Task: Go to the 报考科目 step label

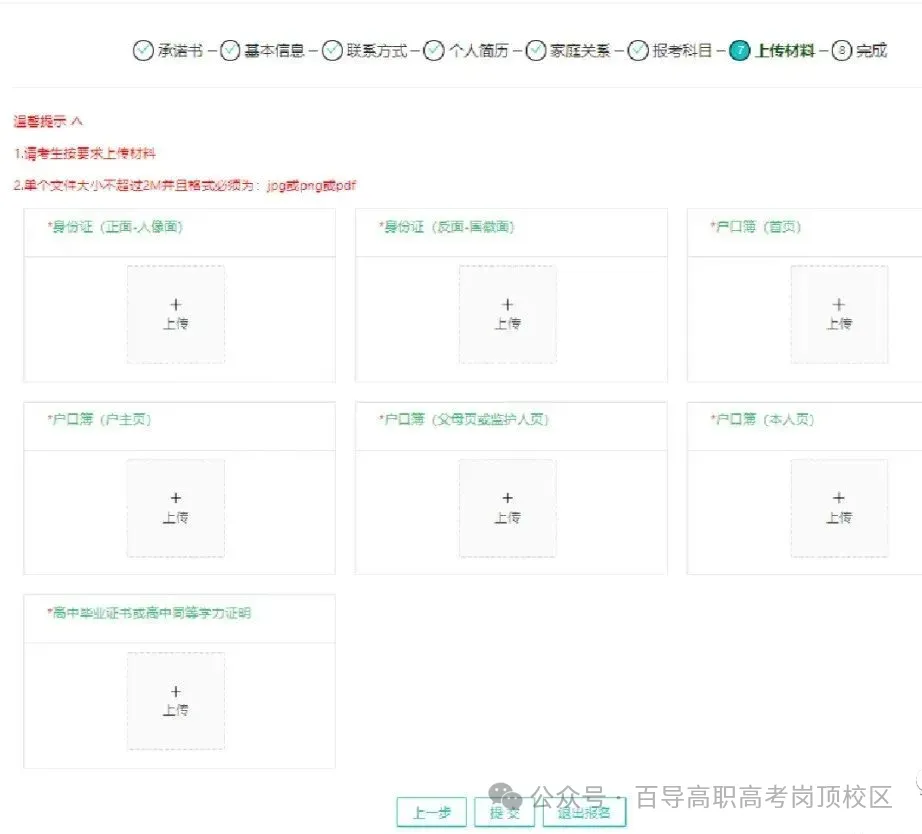Action: click(682, 51)
